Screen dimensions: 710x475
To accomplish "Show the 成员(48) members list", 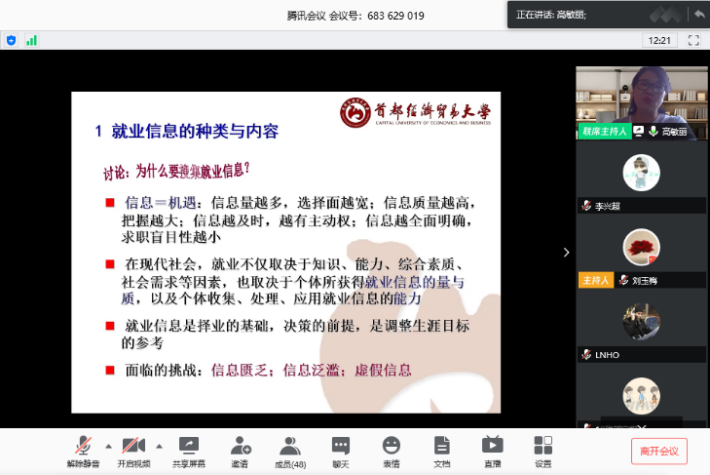I will [291, 449].
